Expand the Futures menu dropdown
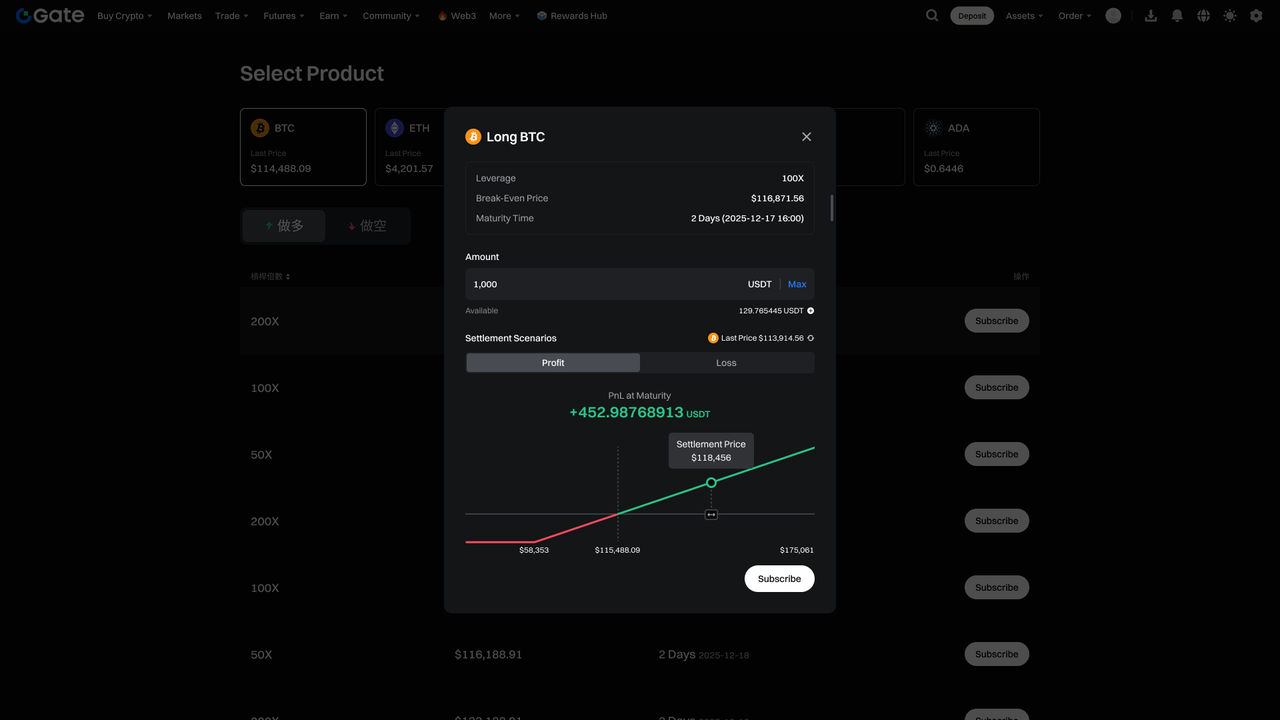The width and height of the screenshot is (1280, 720). coord(284,16)
